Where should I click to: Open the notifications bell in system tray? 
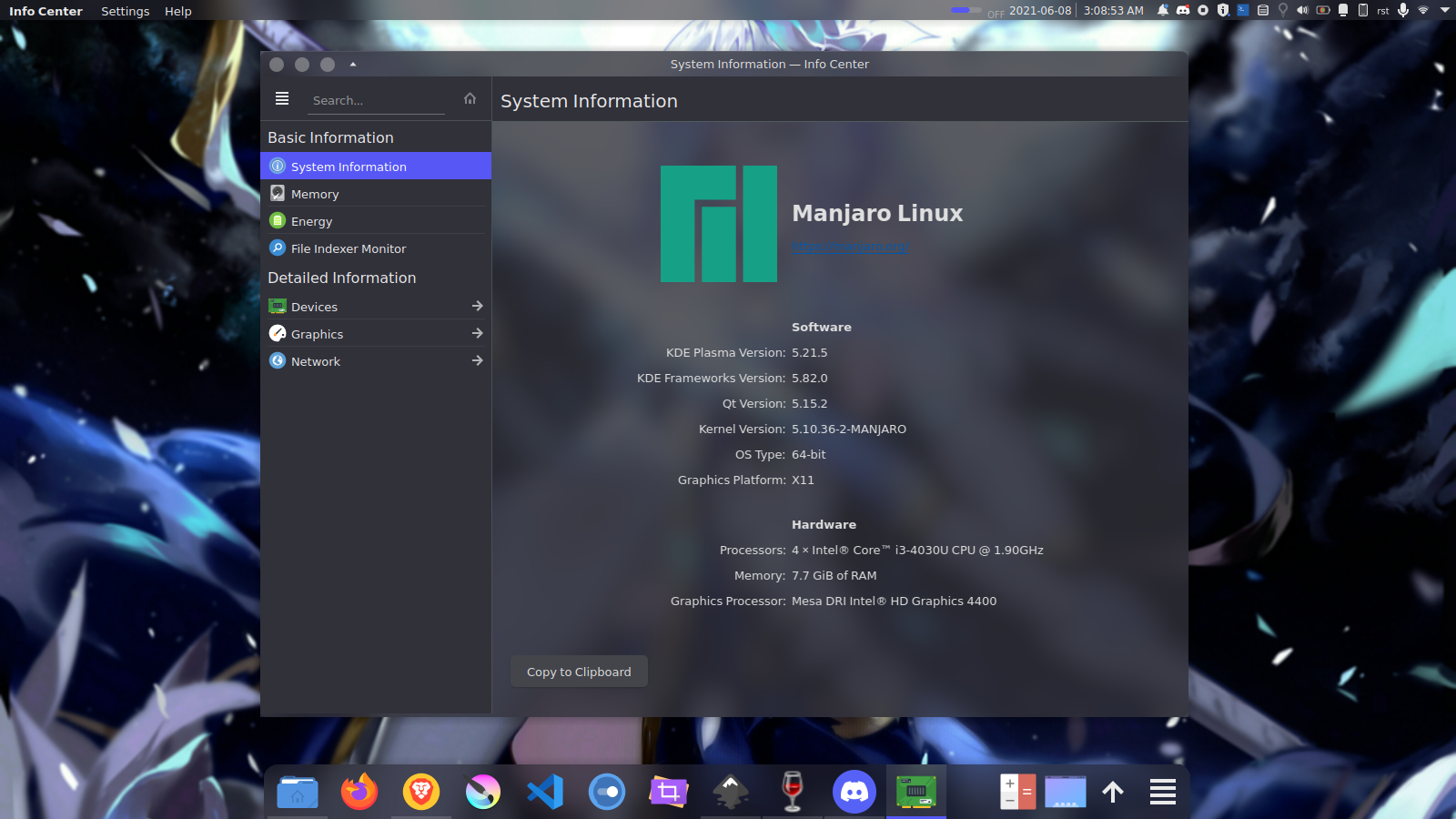click(1163, 10)
